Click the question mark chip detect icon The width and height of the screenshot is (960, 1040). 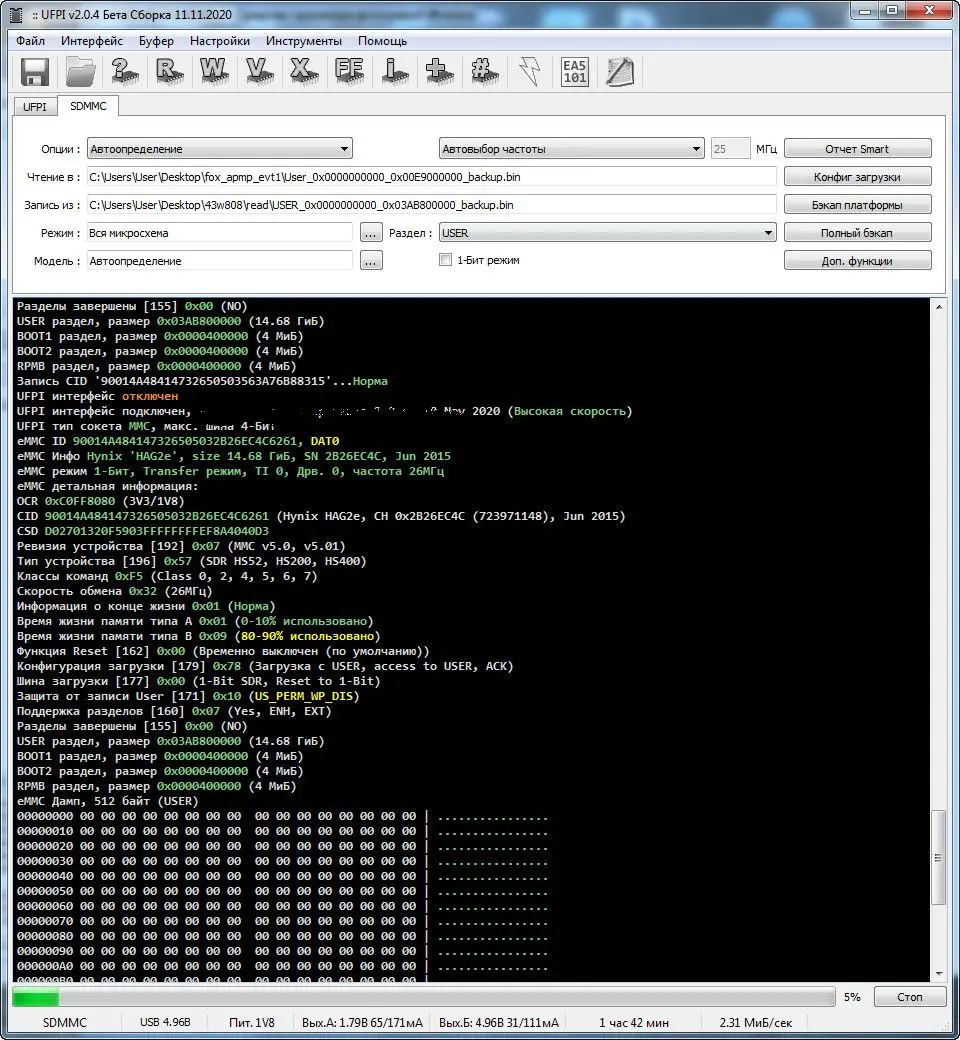pyautogui.click(x=125, y=72)
